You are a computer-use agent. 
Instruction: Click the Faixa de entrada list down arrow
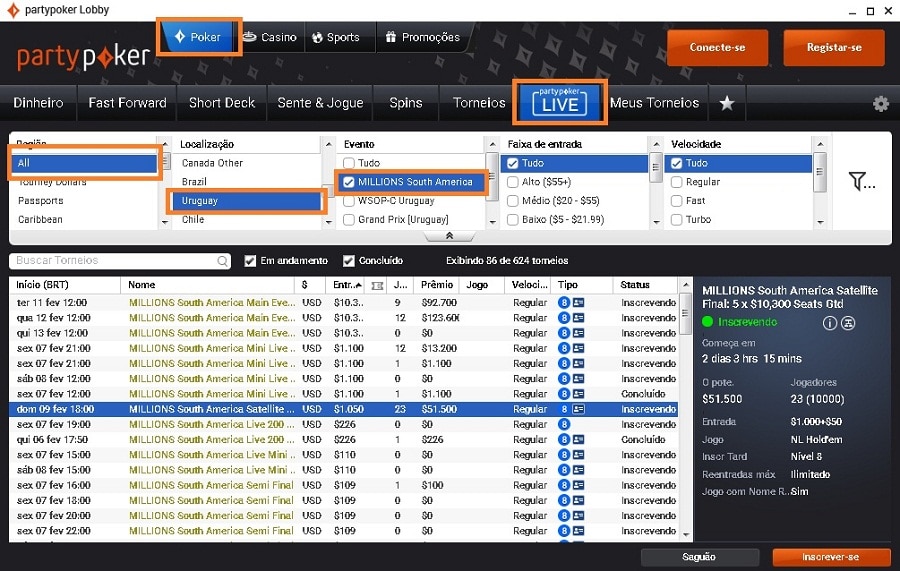(656, 222)
